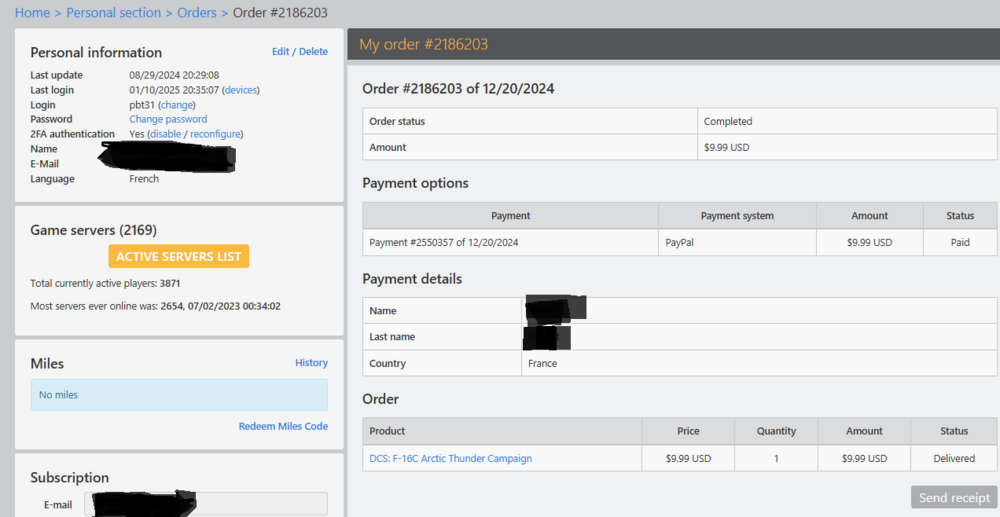
Task: Click the Product column header in Order table
Action: [x=387, y=431]
